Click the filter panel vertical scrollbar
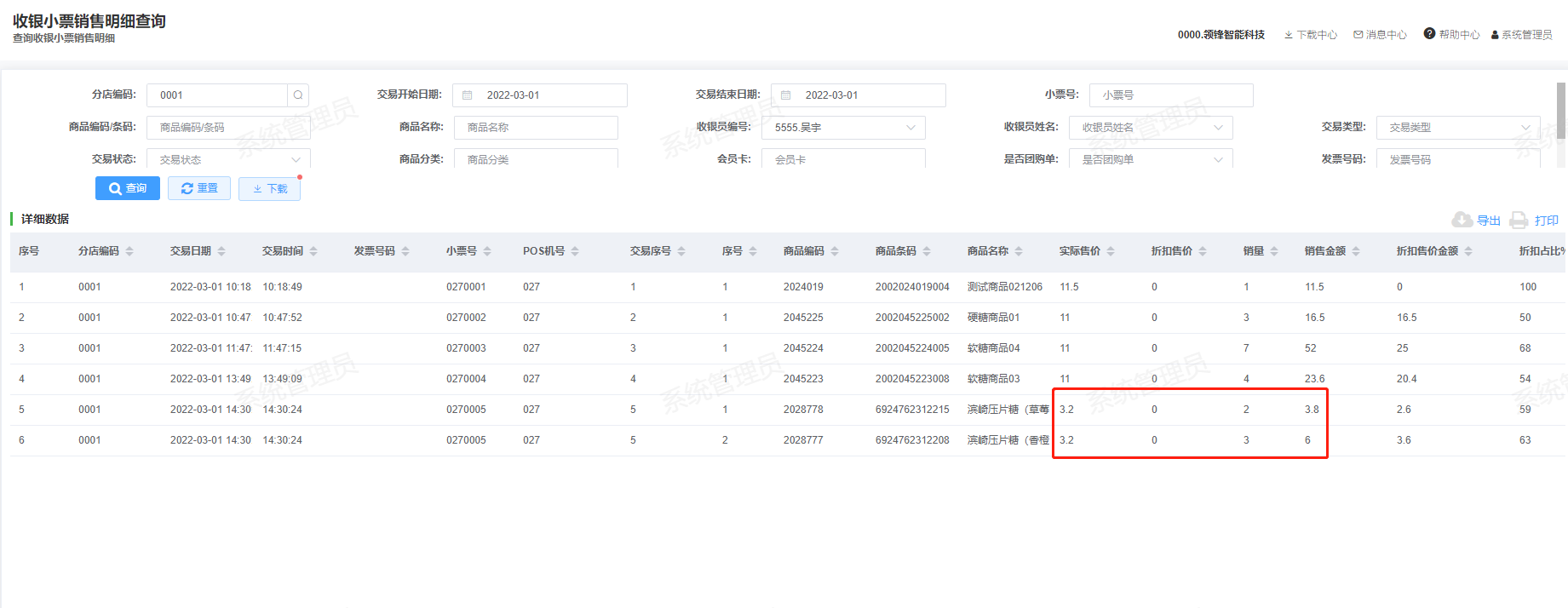The height and width of the screenshot is (608, 1568). click(x=1561, y=111)
